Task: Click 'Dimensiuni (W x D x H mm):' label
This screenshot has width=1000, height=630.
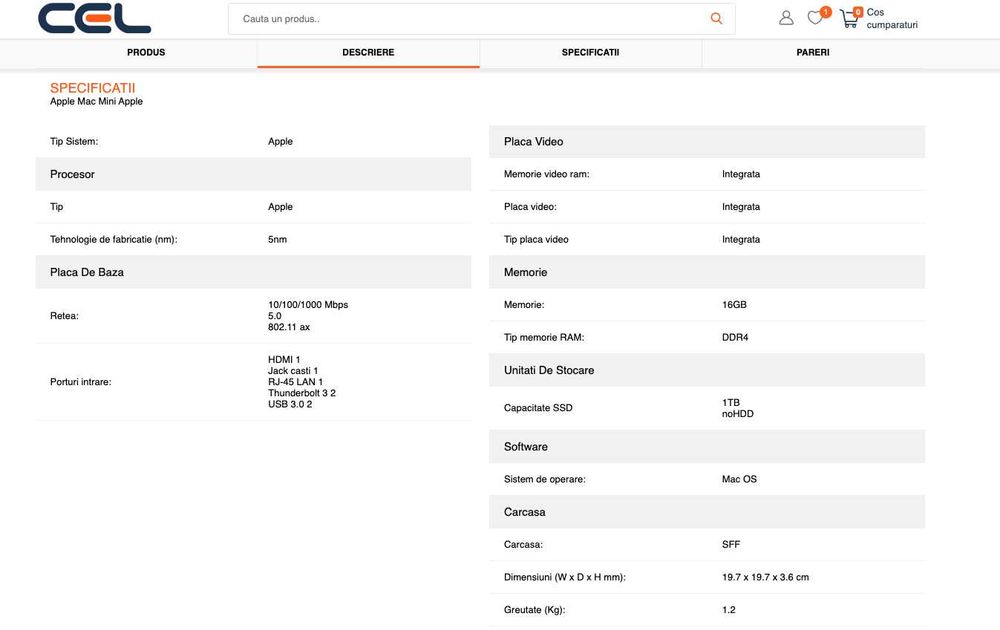Action: pyautogui.click(x=564, y=577)
